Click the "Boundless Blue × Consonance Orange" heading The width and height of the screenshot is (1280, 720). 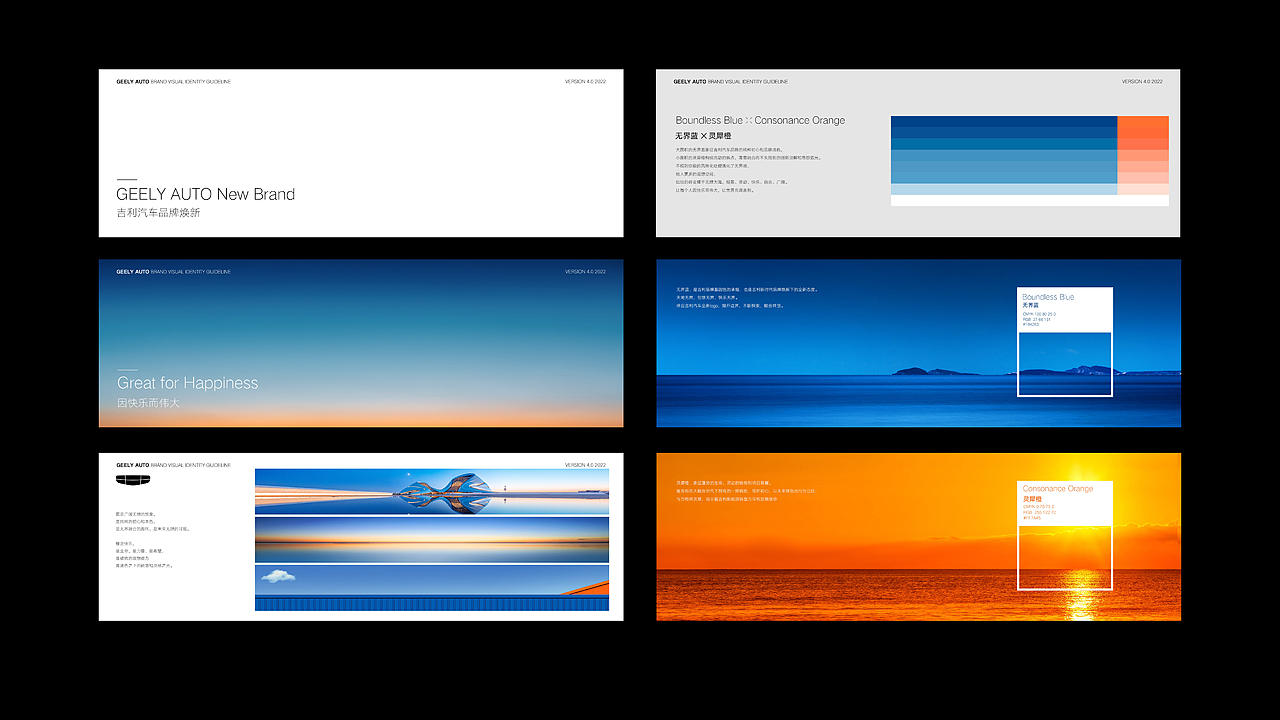pos(760,120)
